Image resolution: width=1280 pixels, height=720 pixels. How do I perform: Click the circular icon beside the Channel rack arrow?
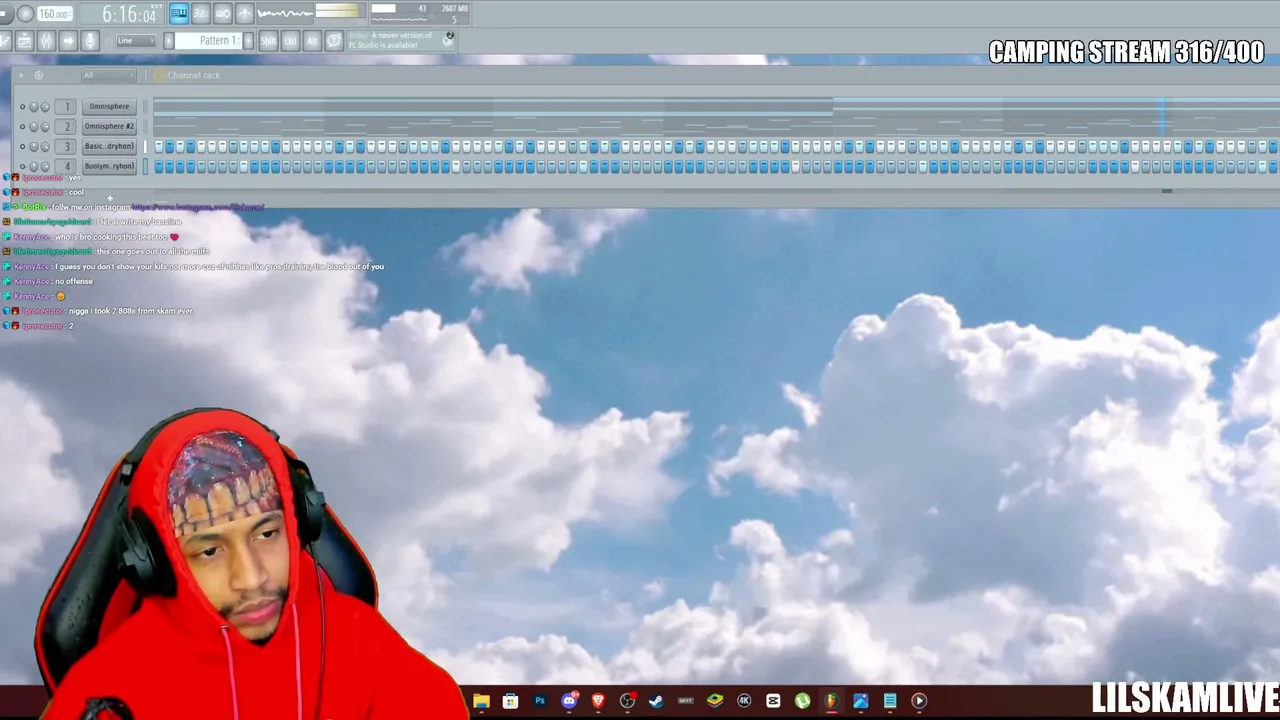click(x=39, y=75)
